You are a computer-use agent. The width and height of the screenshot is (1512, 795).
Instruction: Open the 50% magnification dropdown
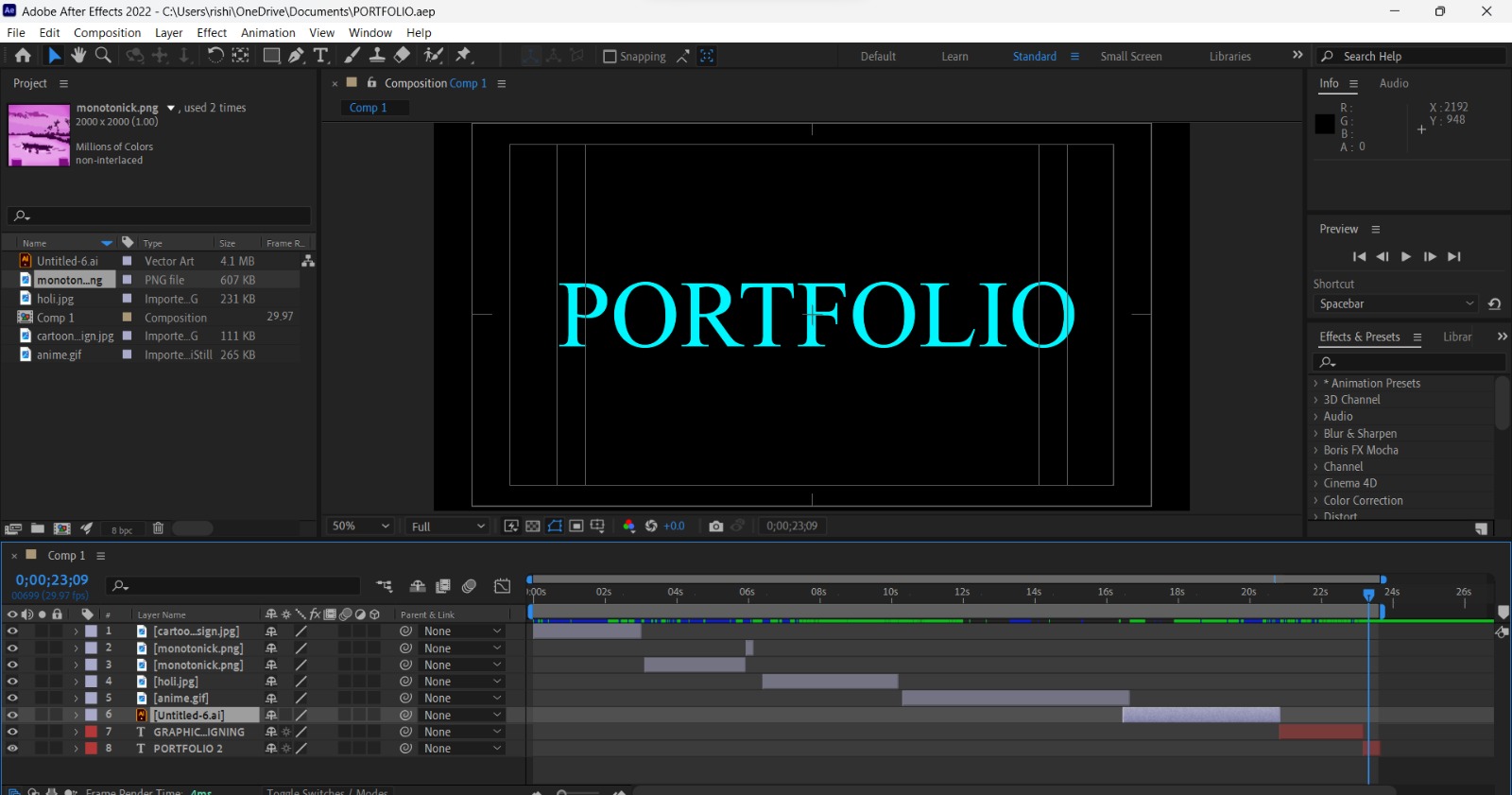tap(360, 527)
